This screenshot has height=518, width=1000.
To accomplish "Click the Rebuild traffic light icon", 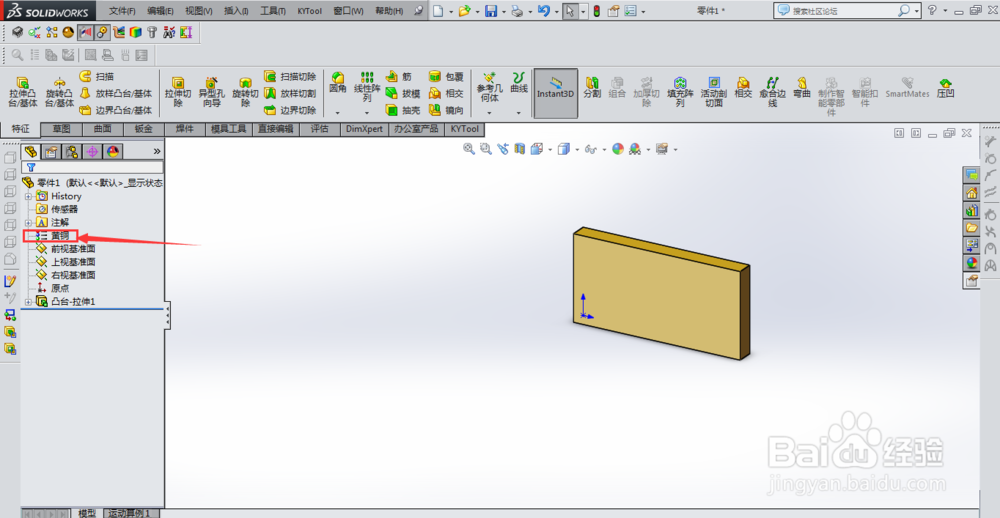I will click(596, 11).
